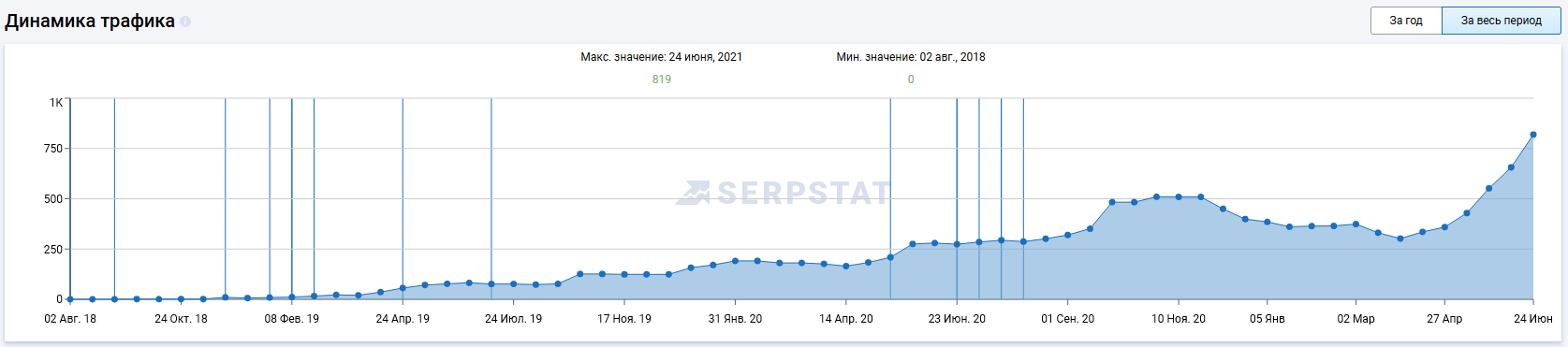Select the data point above 23 Июн. 20
1568x347 pixels.
957,244
